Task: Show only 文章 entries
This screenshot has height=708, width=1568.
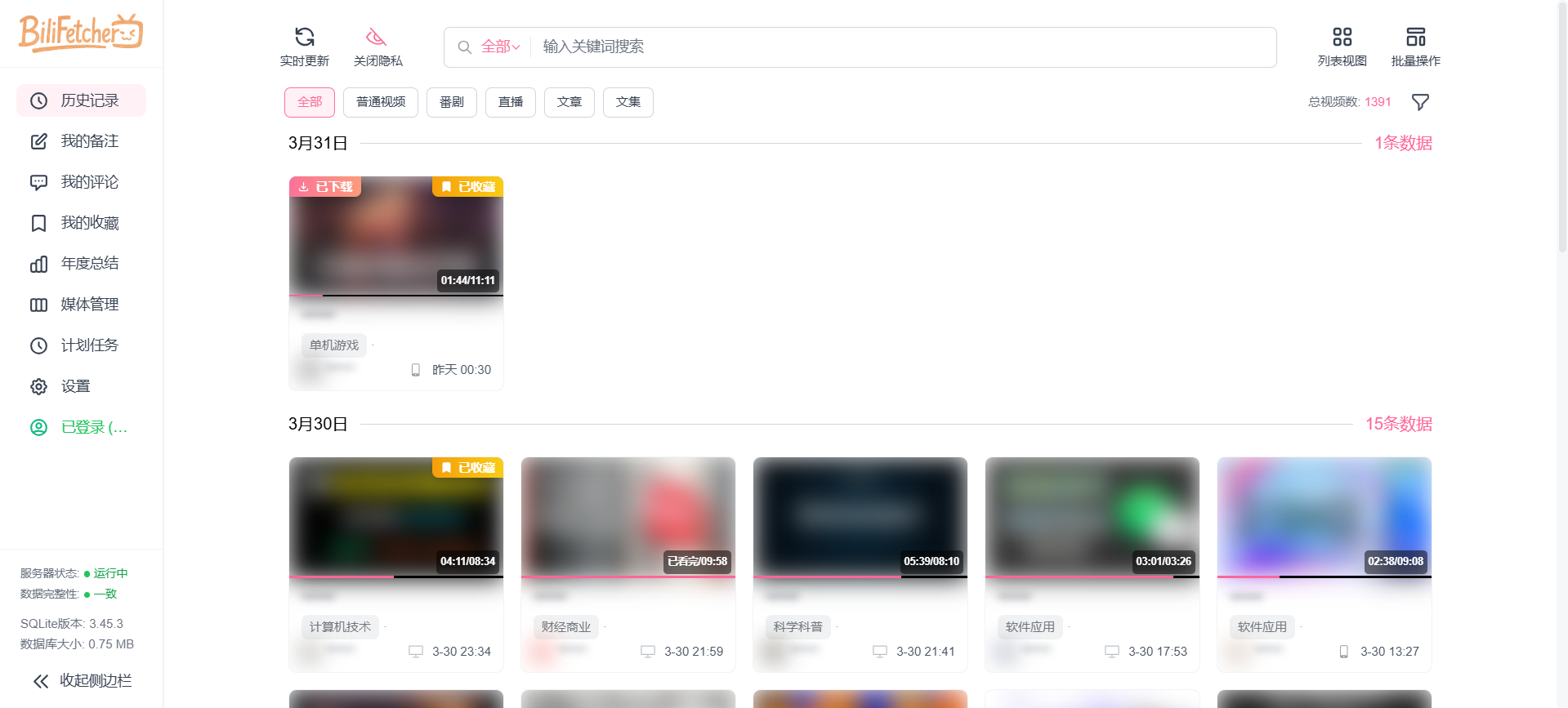Action: point(569,102)
